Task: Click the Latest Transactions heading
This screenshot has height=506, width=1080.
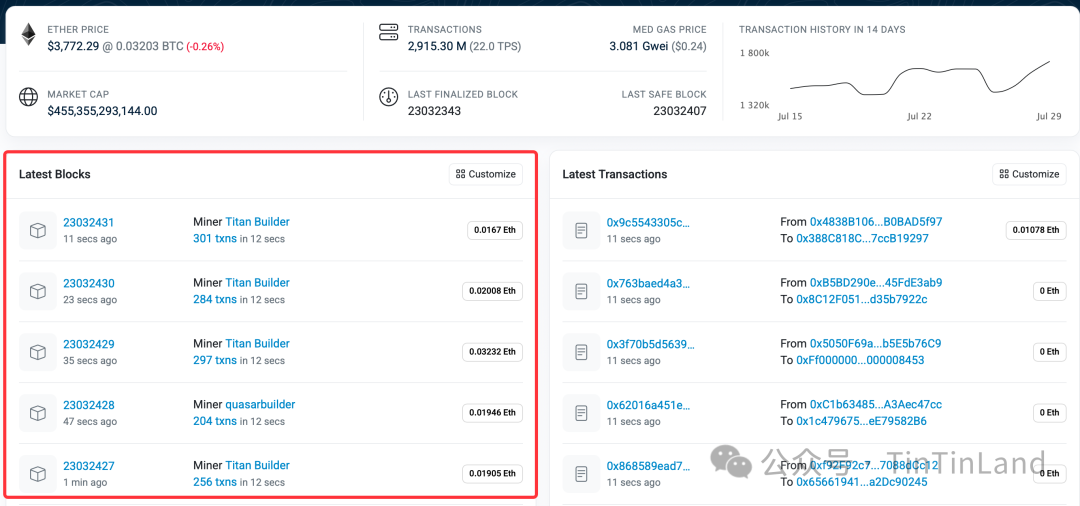Action: 614,174
